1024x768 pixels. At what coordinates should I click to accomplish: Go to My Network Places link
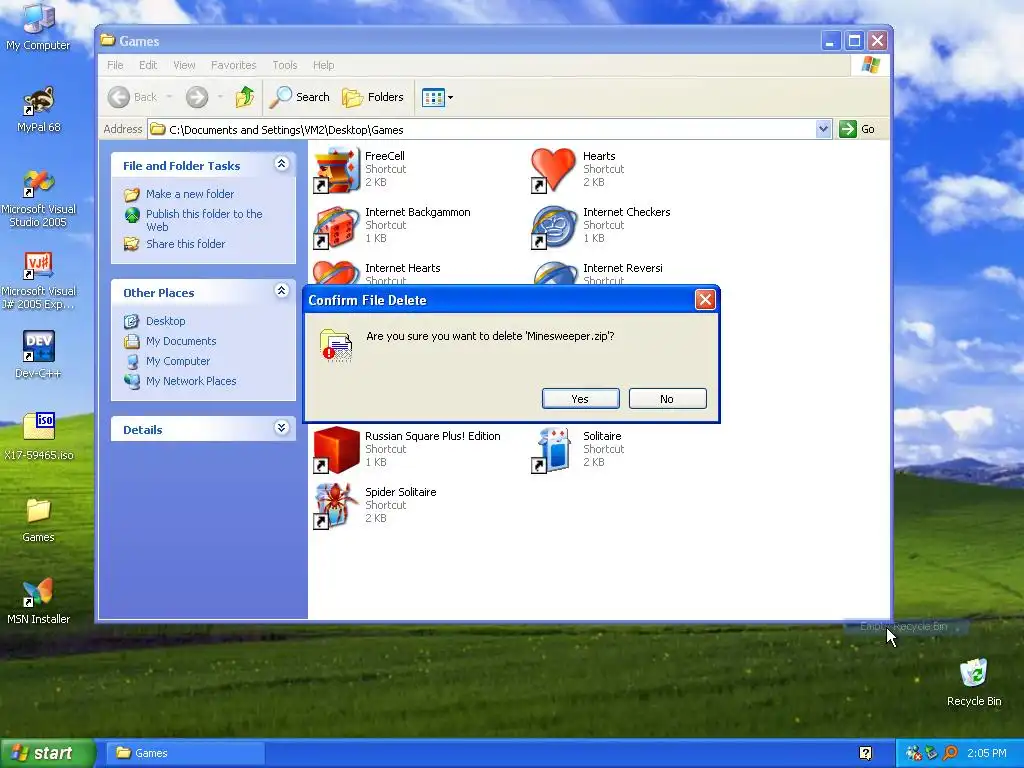(x=191, y=381)
